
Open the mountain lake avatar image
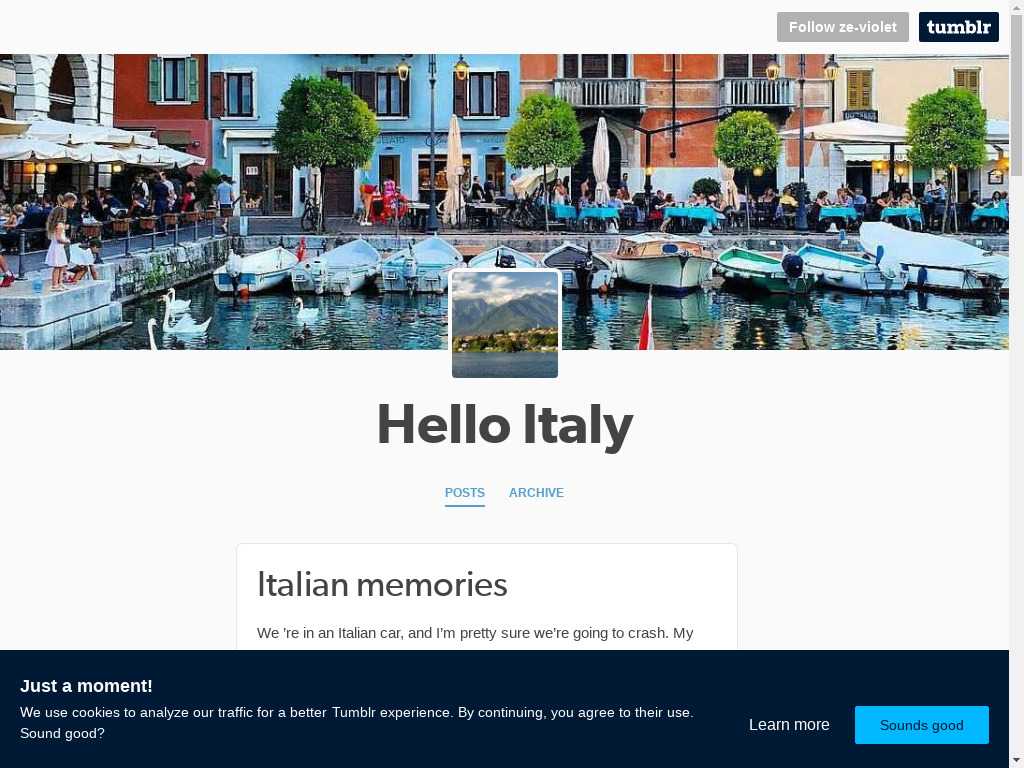(x=505, y=324)
